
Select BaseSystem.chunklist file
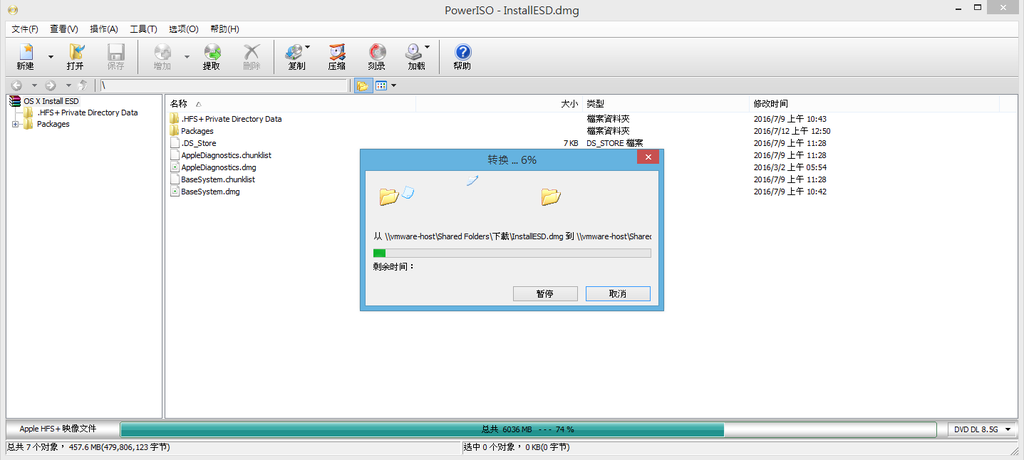[x=217, y=179]
